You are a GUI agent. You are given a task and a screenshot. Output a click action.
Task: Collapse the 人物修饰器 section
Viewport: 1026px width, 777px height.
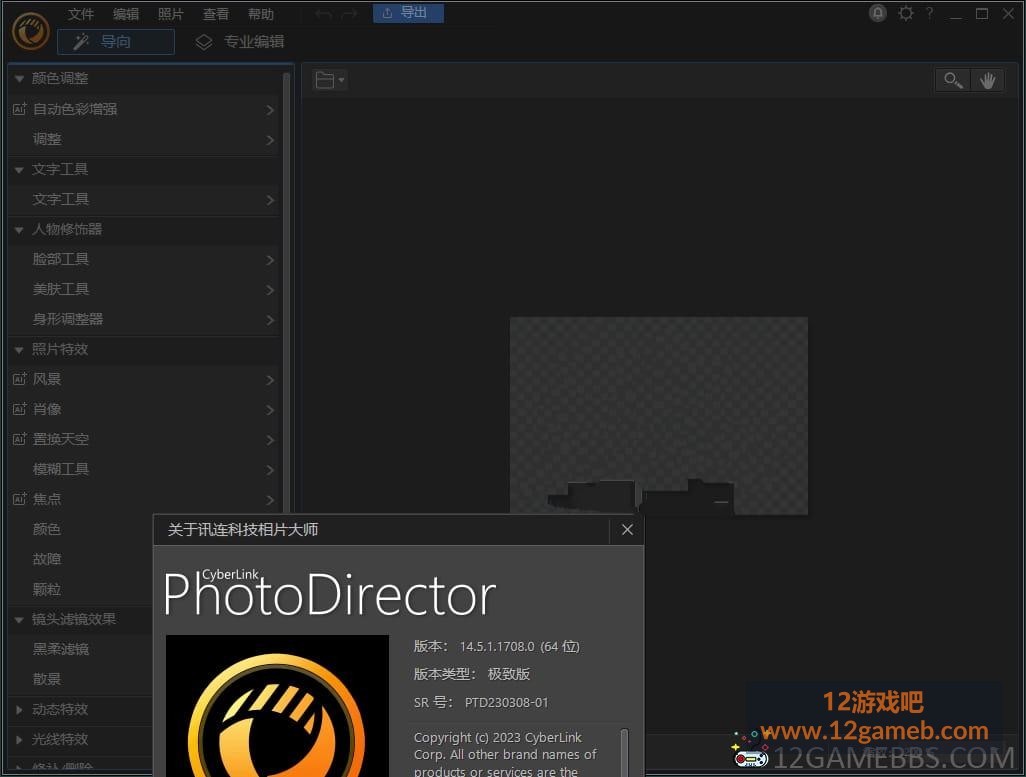(x=19, y=230)
